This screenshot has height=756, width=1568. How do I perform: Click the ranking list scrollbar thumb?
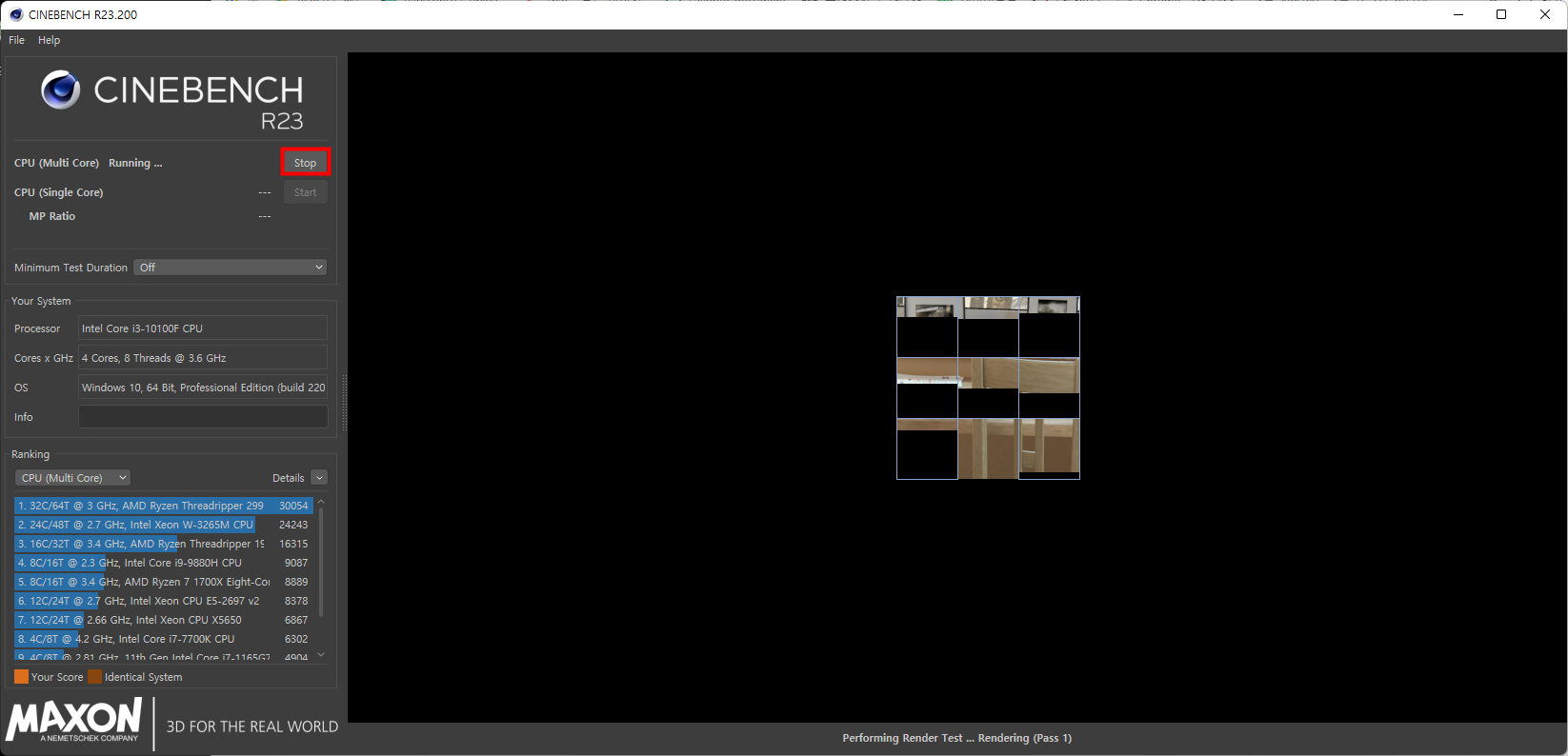pyautogui.click(x=321, y=562)
